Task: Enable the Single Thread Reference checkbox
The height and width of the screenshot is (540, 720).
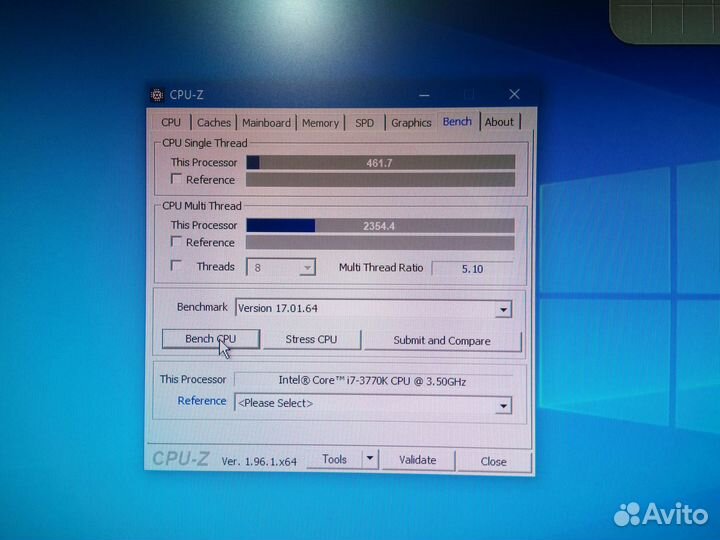Action: (177, 180)
